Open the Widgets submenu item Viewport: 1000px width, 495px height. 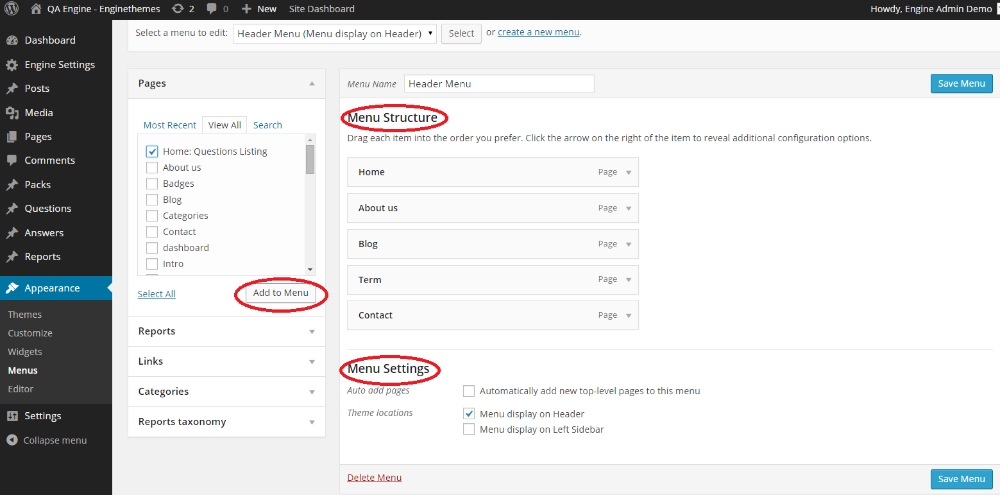(25, 352)
